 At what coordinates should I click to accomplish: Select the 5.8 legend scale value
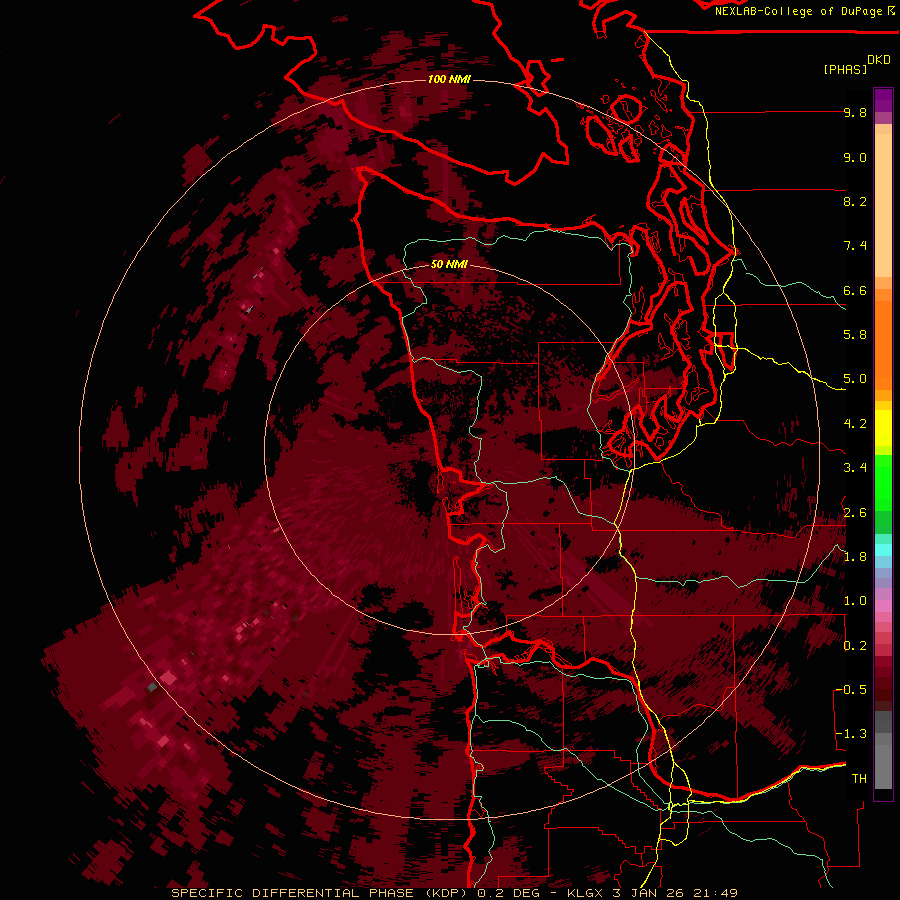[x=855, y=334]
